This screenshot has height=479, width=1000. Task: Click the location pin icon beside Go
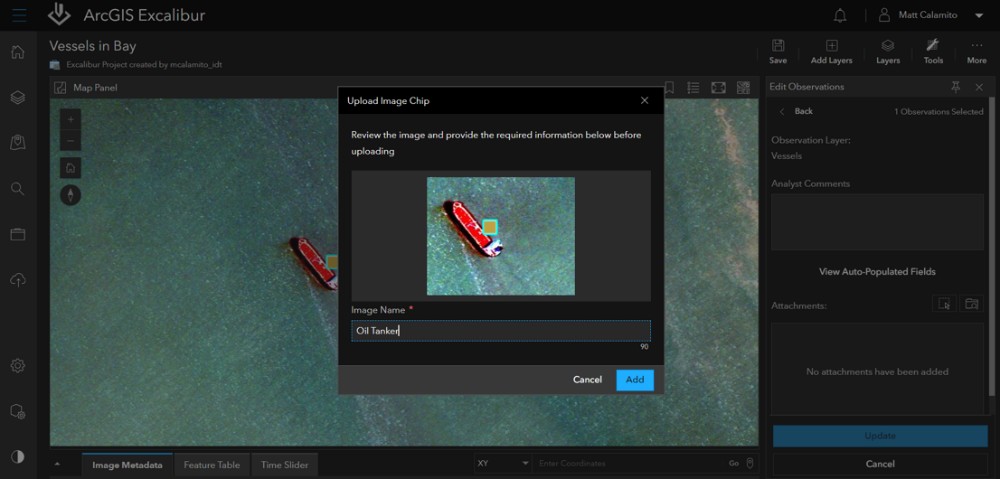[750, 463]
